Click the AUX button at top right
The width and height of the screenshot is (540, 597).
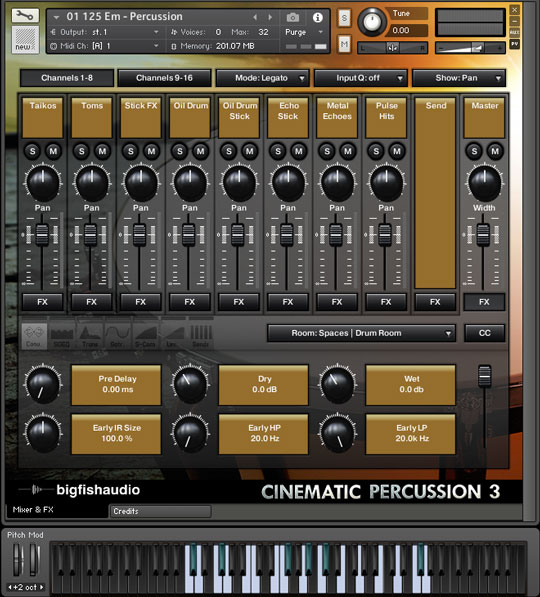click(514, 32)
